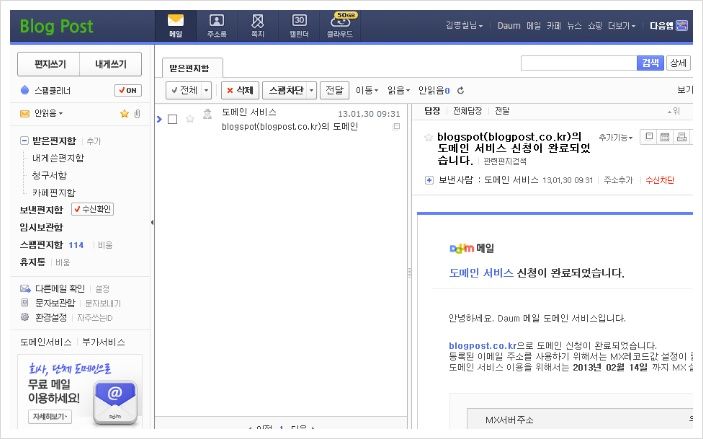Viewport: 703px width, 439px height.
Task: Click the calendar-like icon in reading pane toolbar
Action: [x=665, y=136]
